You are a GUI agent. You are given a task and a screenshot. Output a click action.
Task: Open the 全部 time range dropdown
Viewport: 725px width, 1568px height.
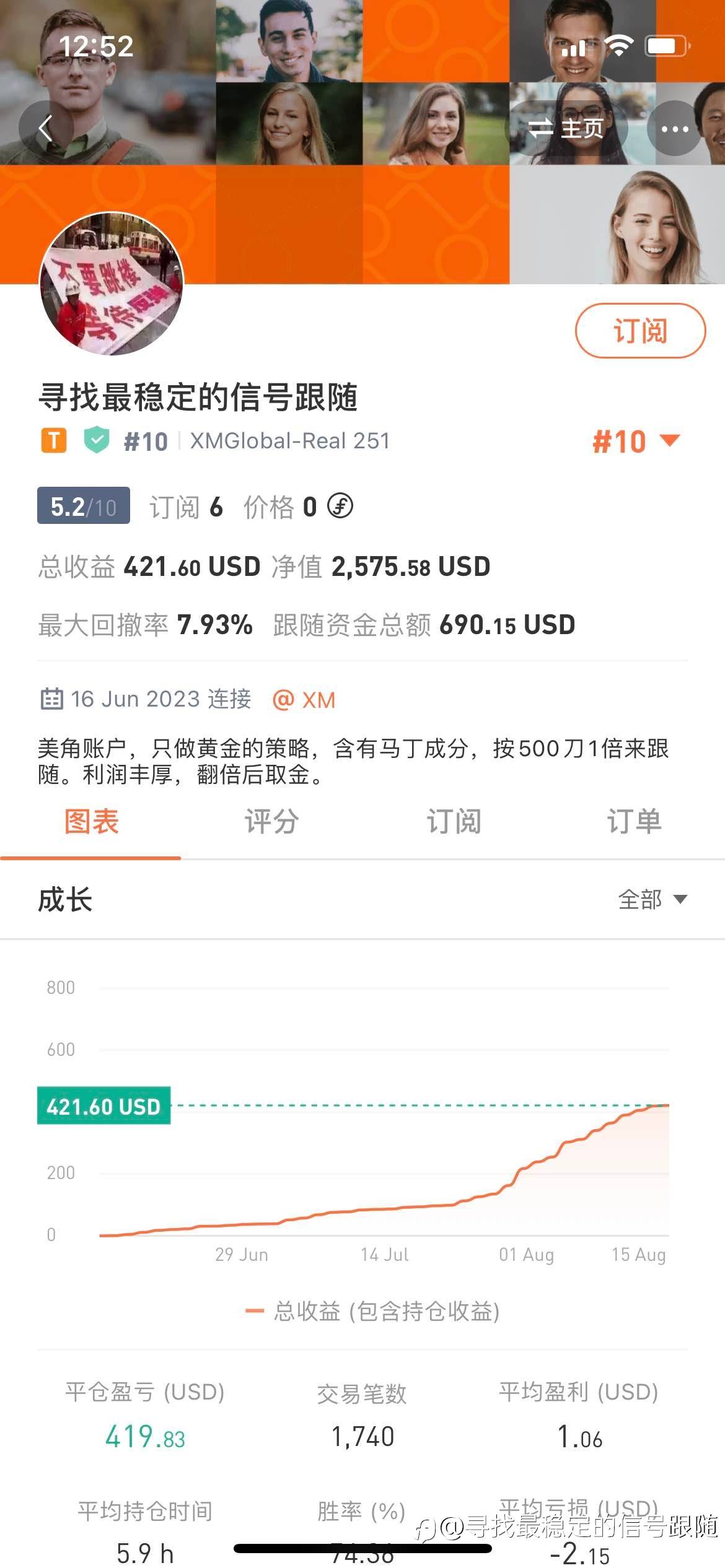click(x=652, y=899)
